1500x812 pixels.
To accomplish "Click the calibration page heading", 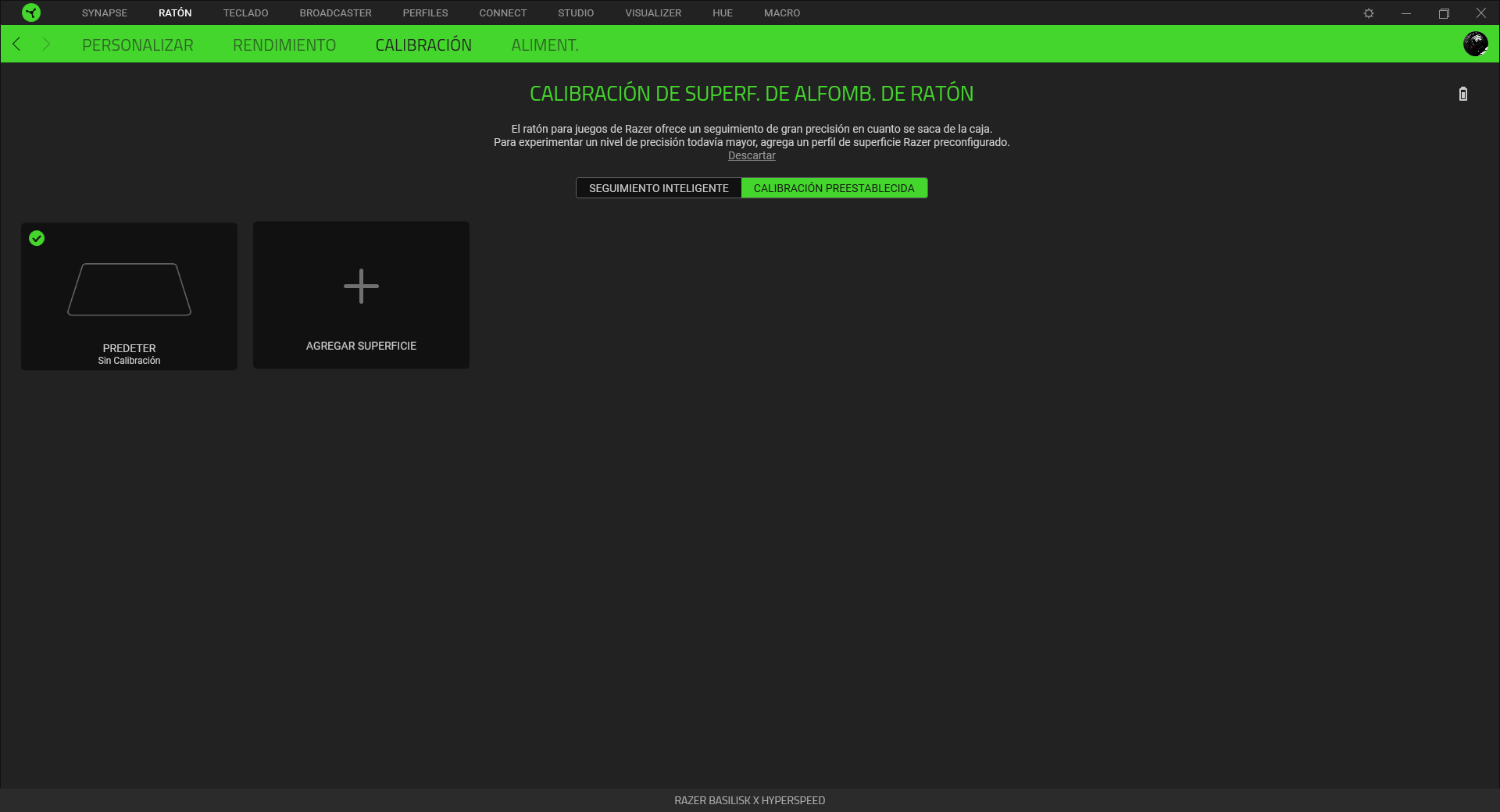I will pos(752,94).
